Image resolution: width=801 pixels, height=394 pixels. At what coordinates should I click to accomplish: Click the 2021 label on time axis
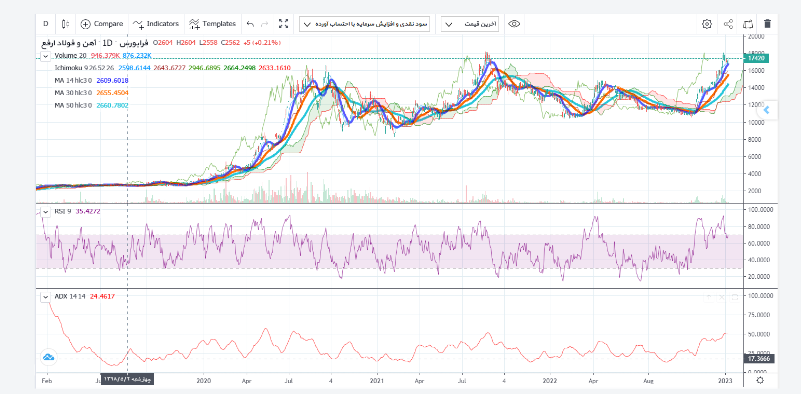[x=376, y=381]
